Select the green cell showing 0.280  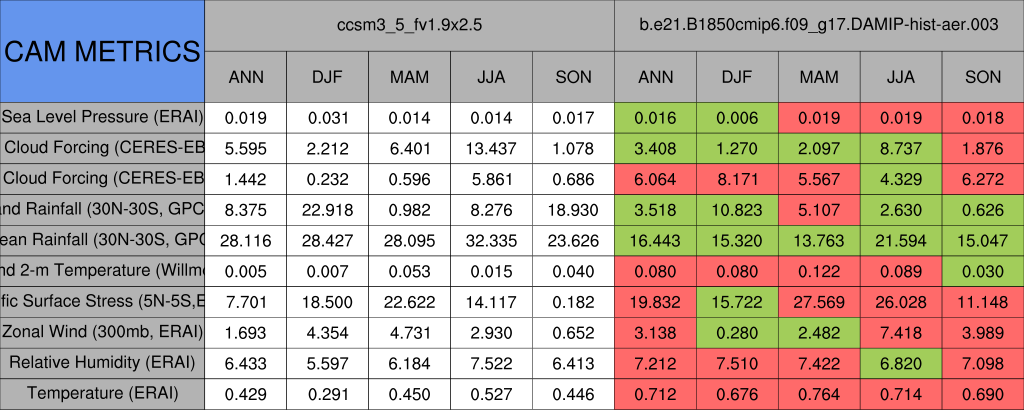tap(737, 332)
